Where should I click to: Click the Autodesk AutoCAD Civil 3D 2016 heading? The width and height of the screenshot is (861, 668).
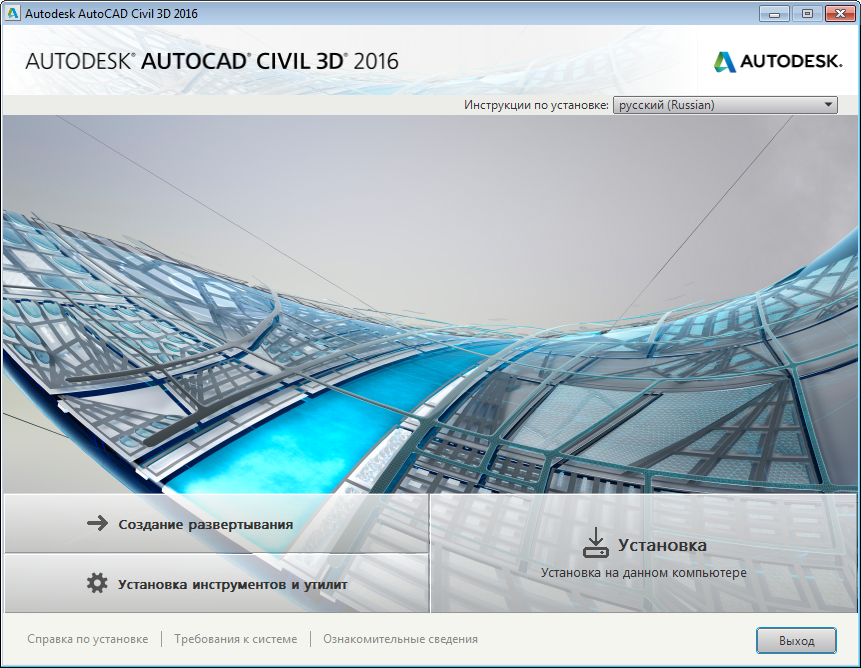[x=212, y=61]
